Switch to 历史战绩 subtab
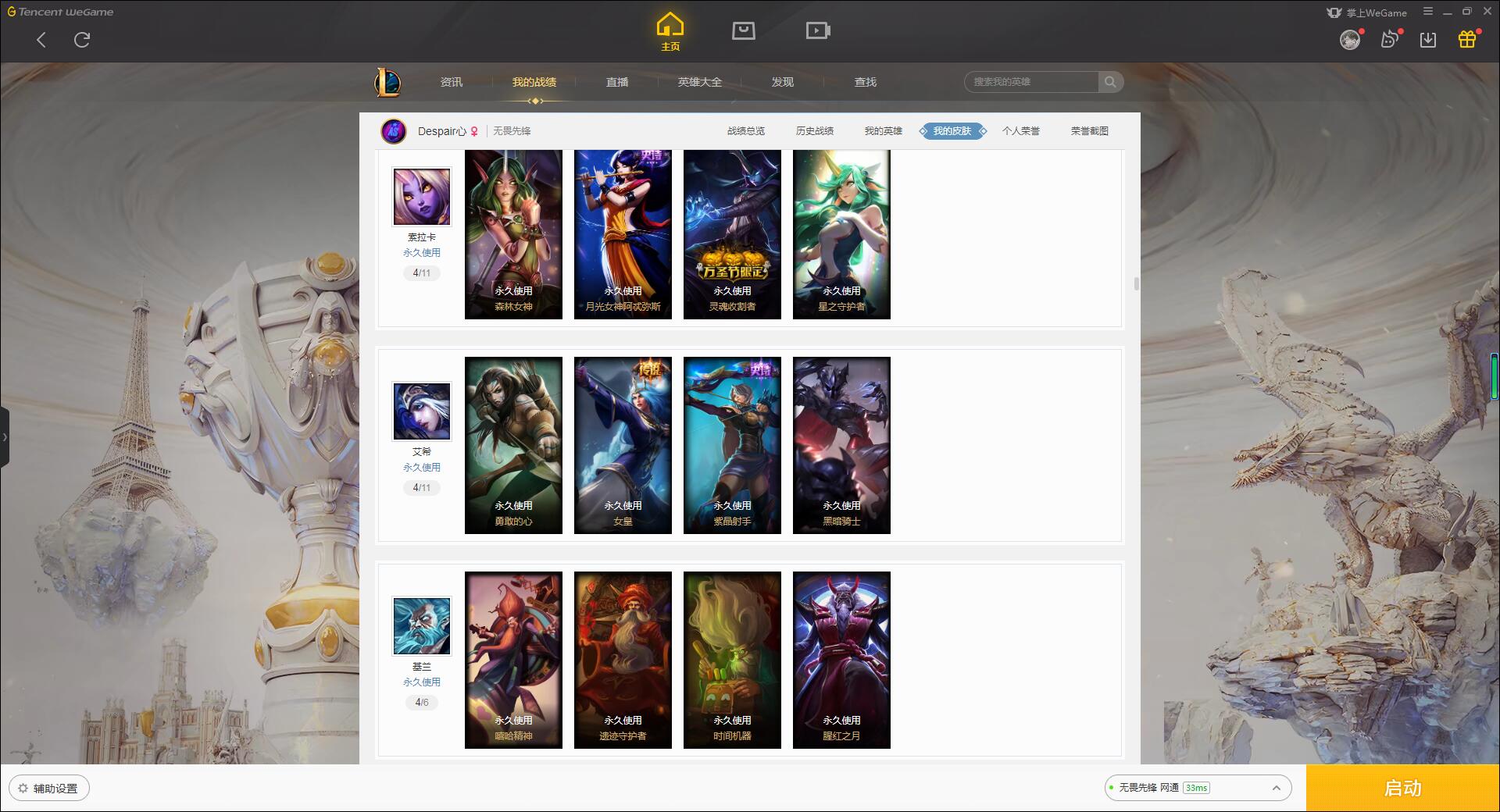This screenshot has height=812, width=1500. pyautogui.click(x=815, y=131)
